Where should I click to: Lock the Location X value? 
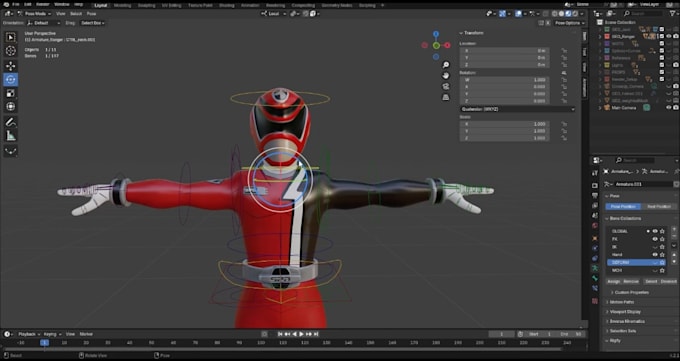click(564, 51)
